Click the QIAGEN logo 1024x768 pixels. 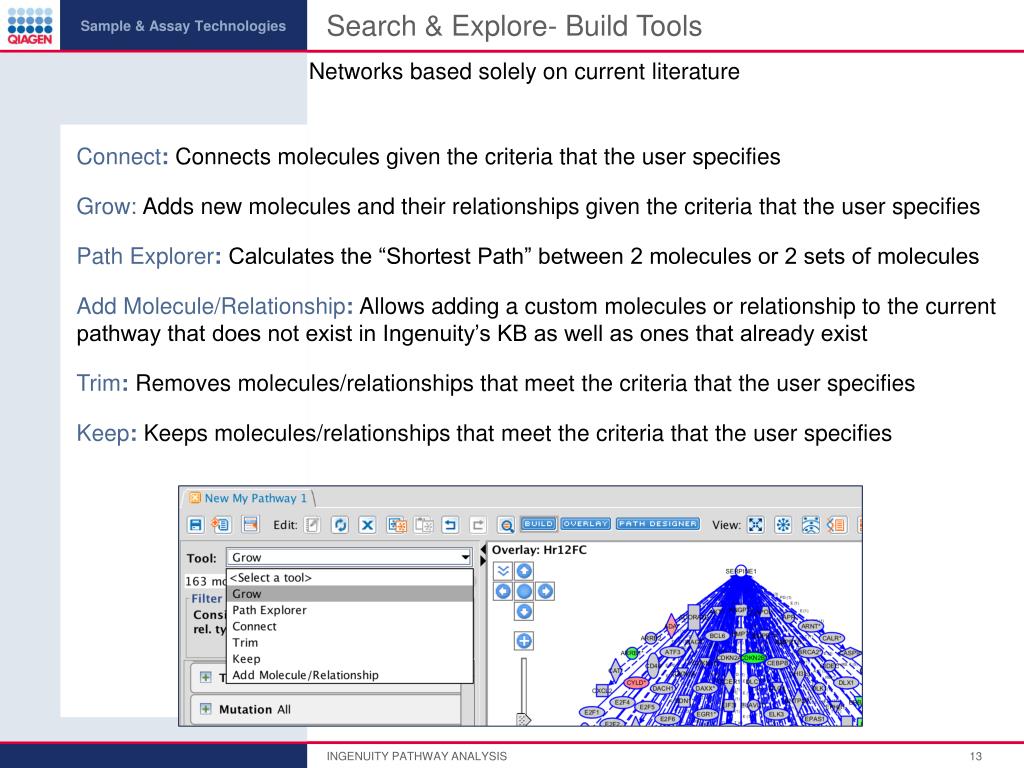point(30,25)
